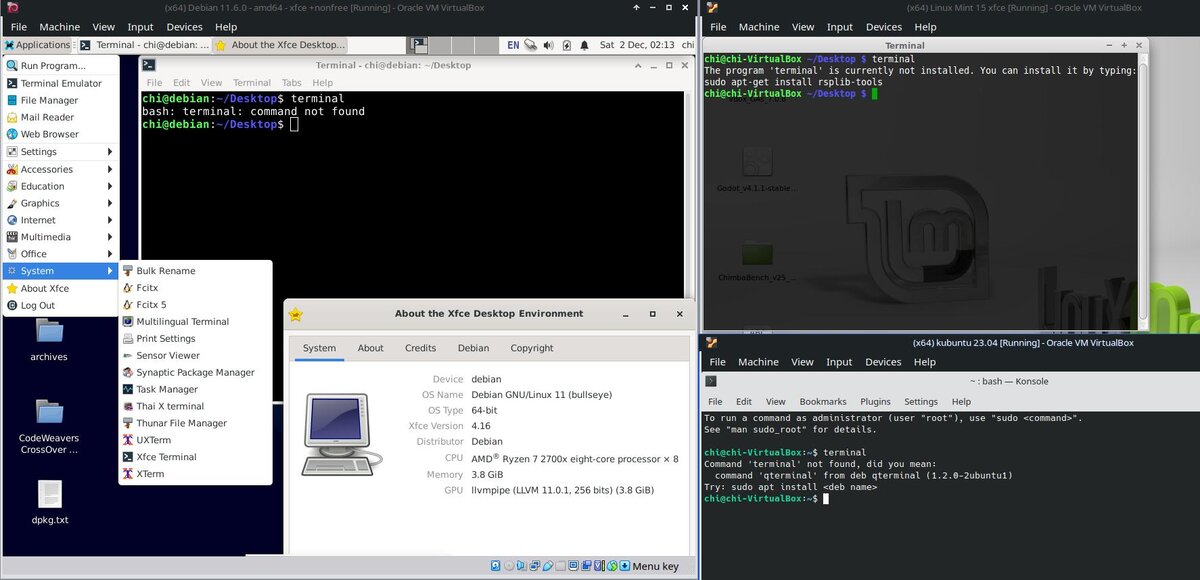Open Plugins menu in Konsole
This screenshot has width=1200, height=580.
point(875,402)
